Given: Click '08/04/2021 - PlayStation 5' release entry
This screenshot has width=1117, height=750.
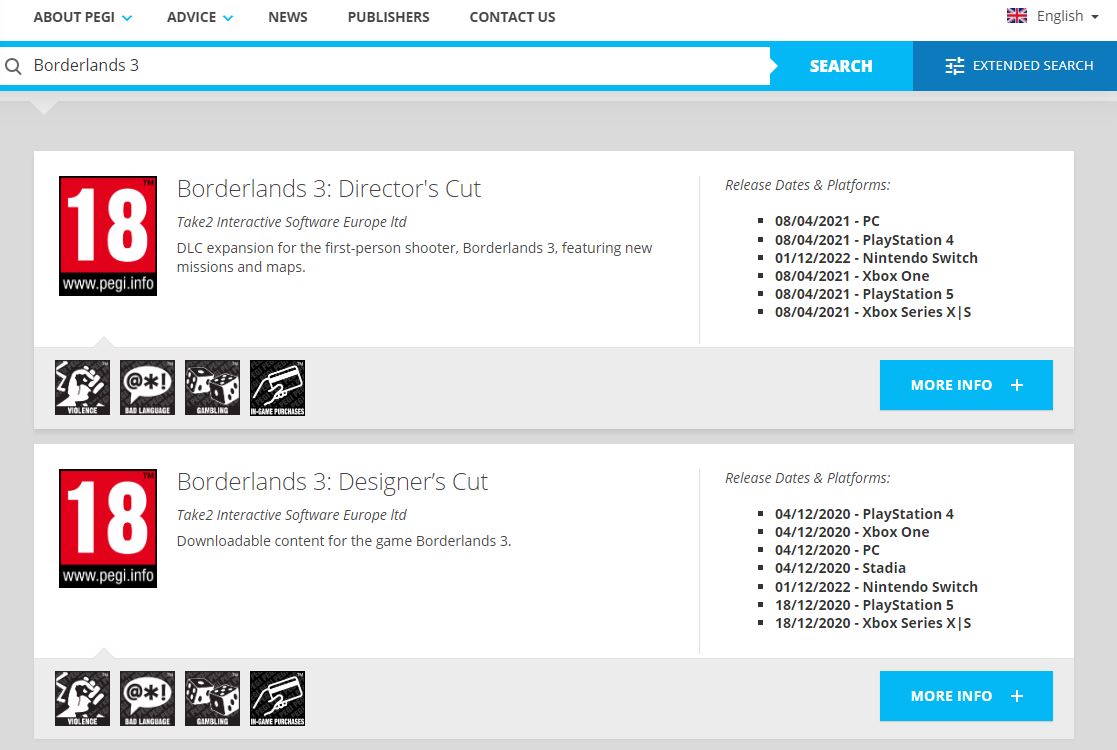Looking at the screenshot, I should (864, 294).
